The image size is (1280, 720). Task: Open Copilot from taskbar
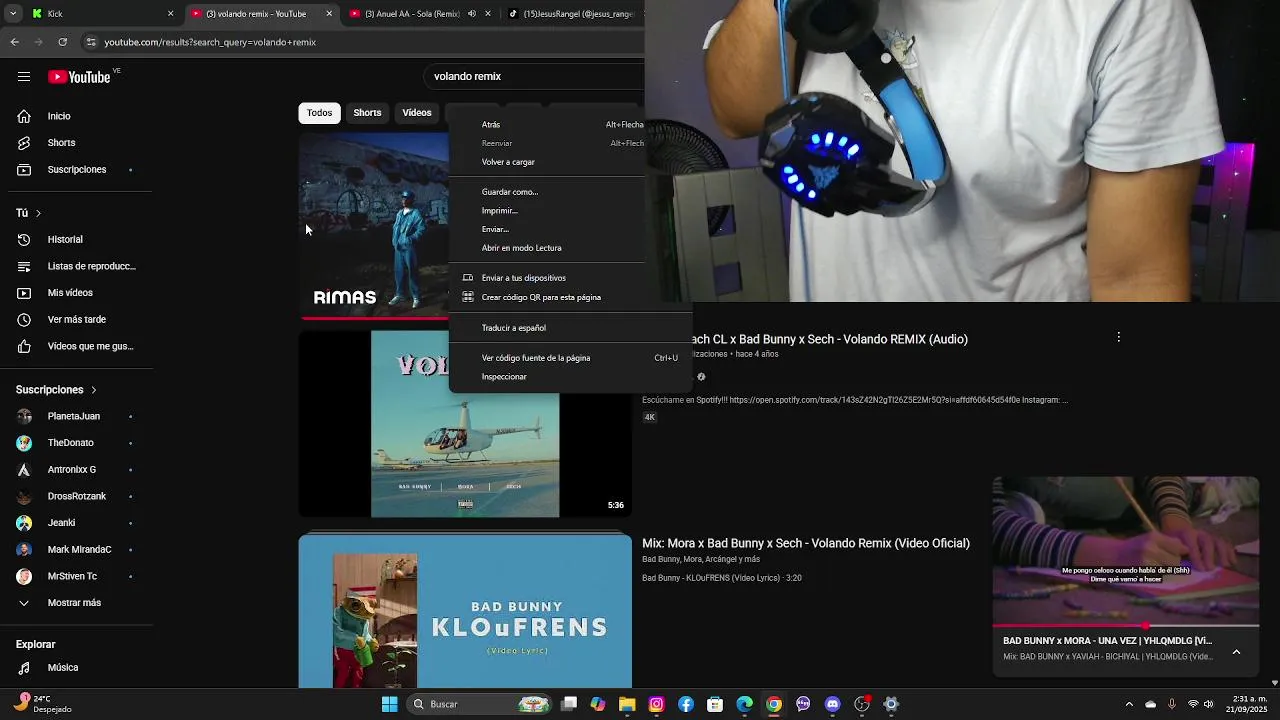tap(598, 704)
